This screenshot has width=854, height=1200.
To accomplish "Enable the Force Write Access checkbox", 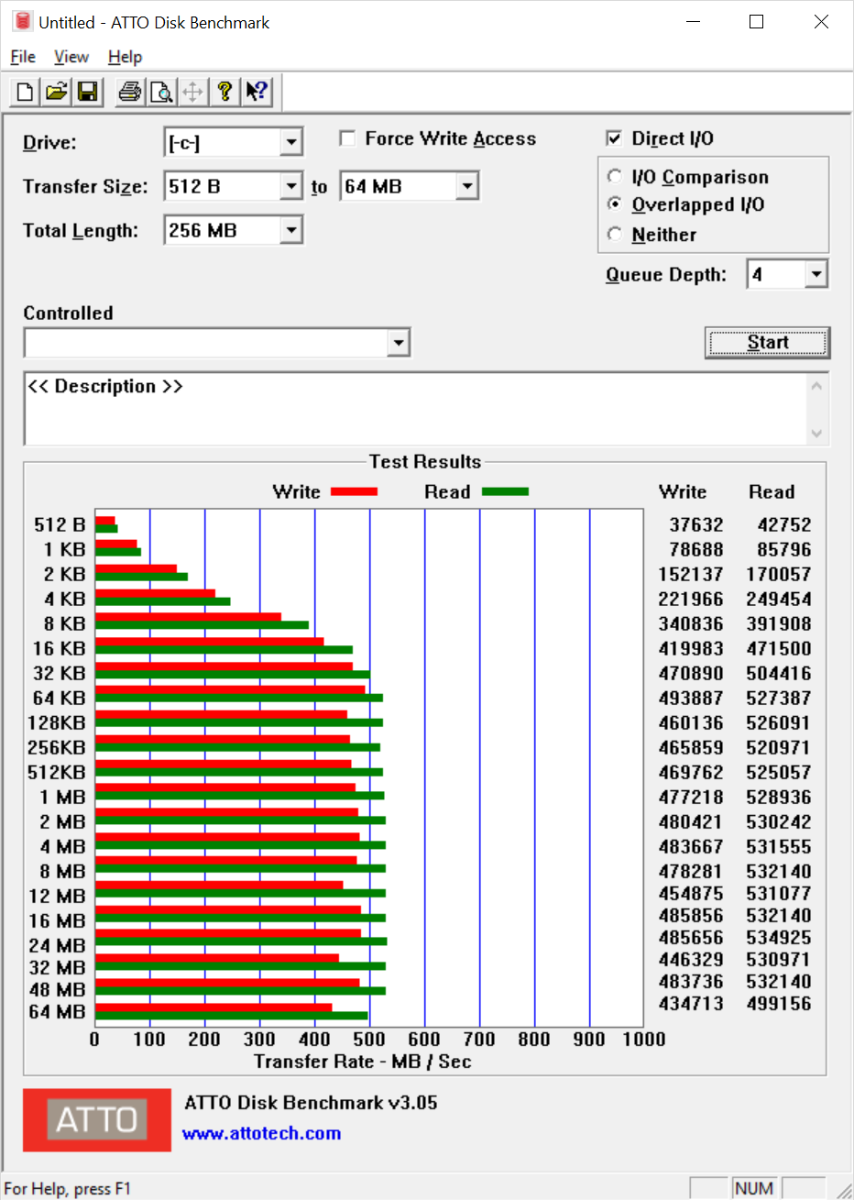I will [x=348, y=139].
